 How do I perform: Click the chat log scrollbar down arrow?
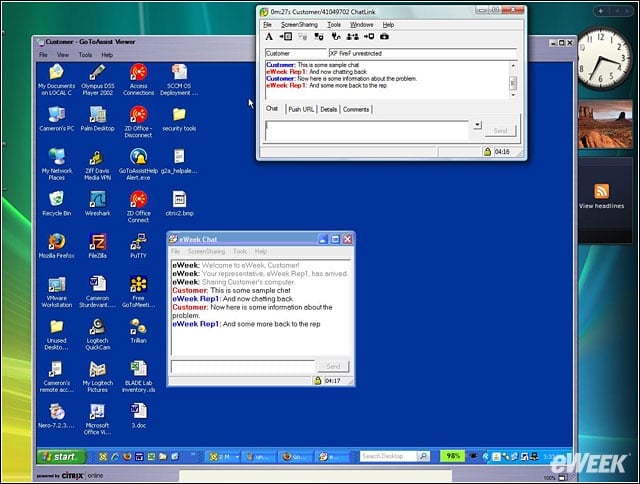pos(513,95)
